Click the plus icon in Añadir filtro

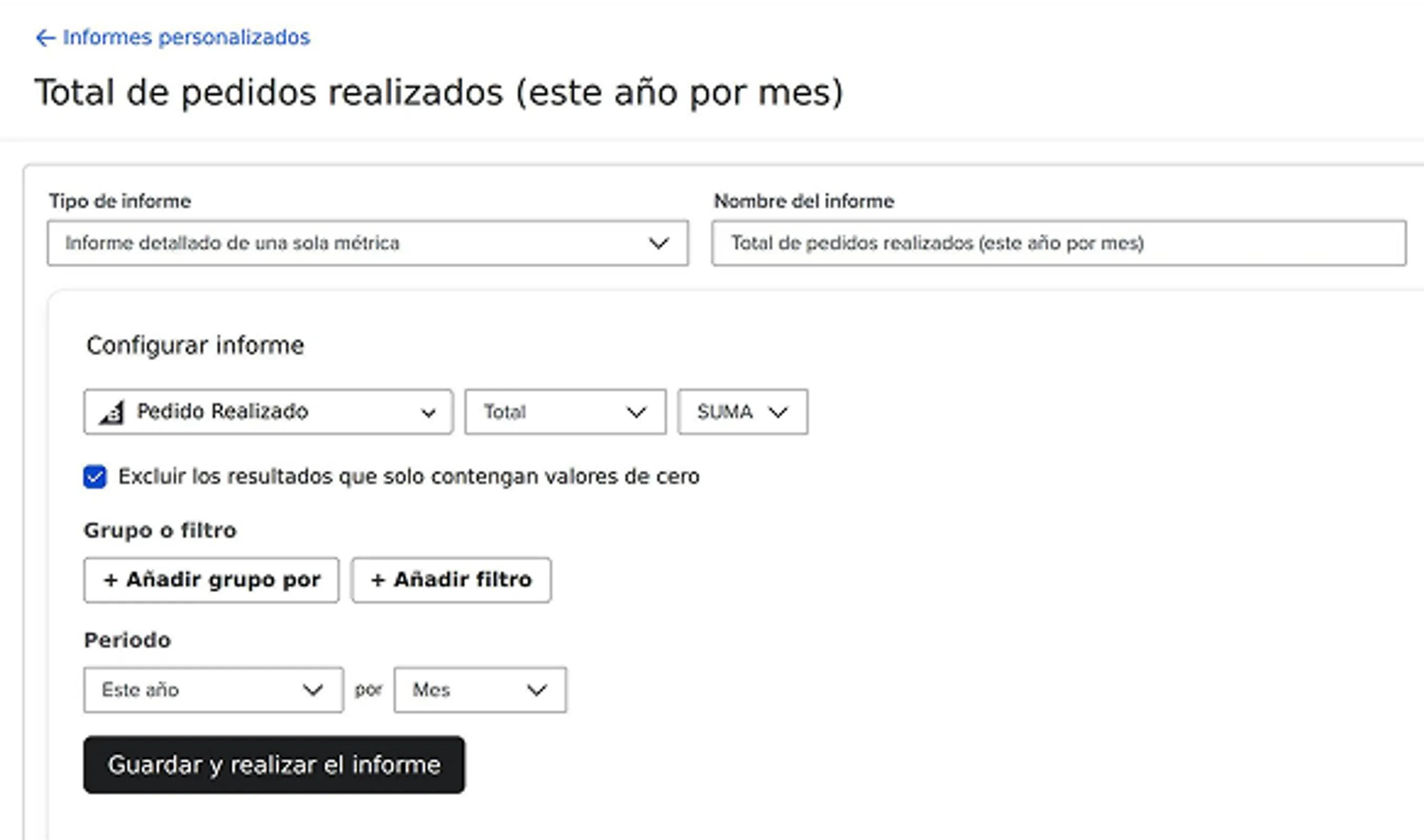378,580
